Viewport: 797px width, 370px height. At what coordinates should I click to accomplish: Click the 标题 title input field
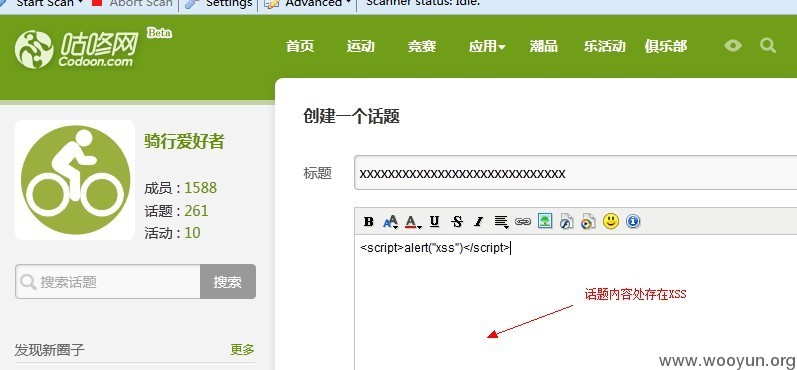(x=575, y=173)
